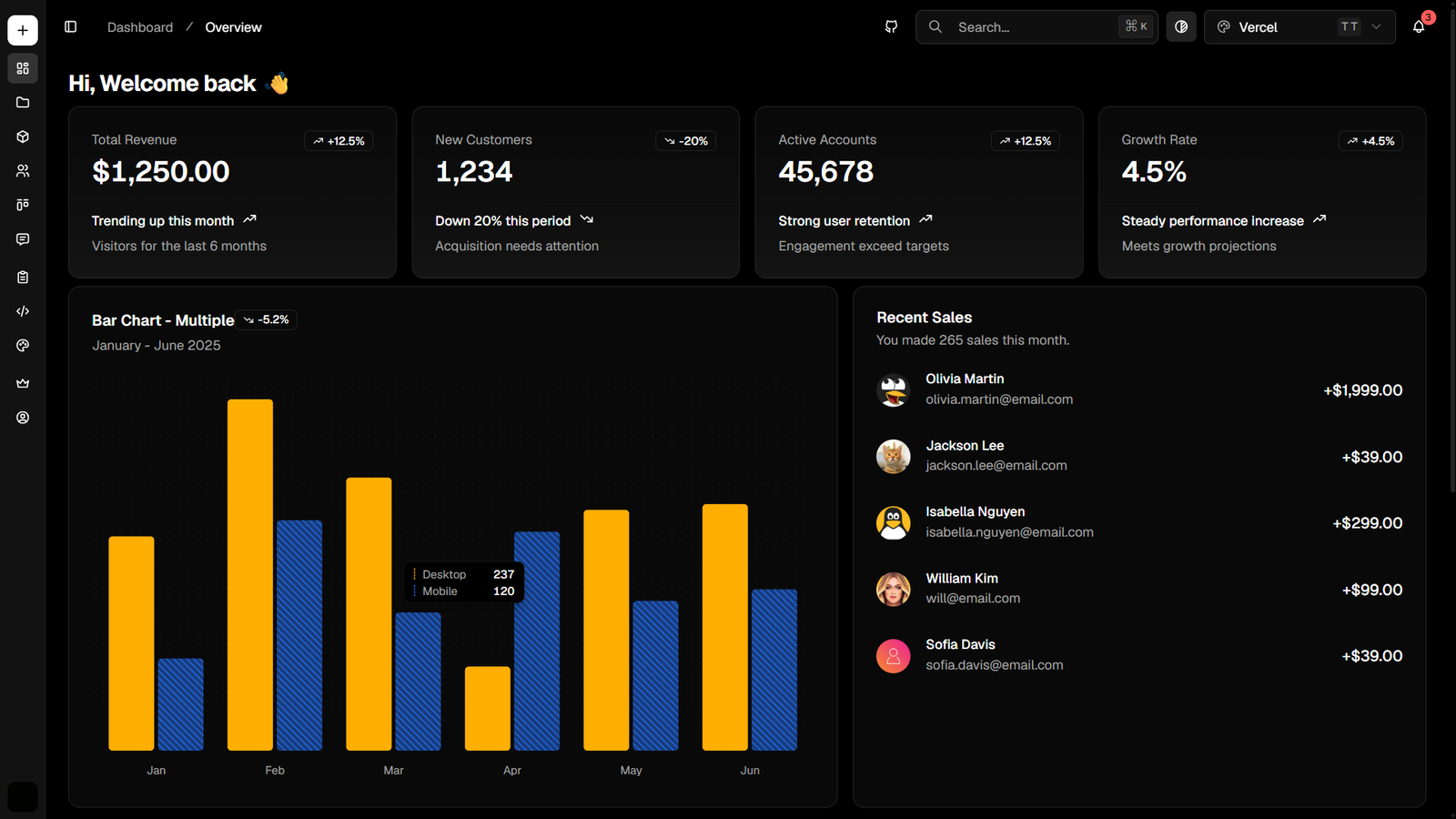Click the Recent Sales heading
Viewport: 1456px width, 819px height.
[x=924, y=318]
